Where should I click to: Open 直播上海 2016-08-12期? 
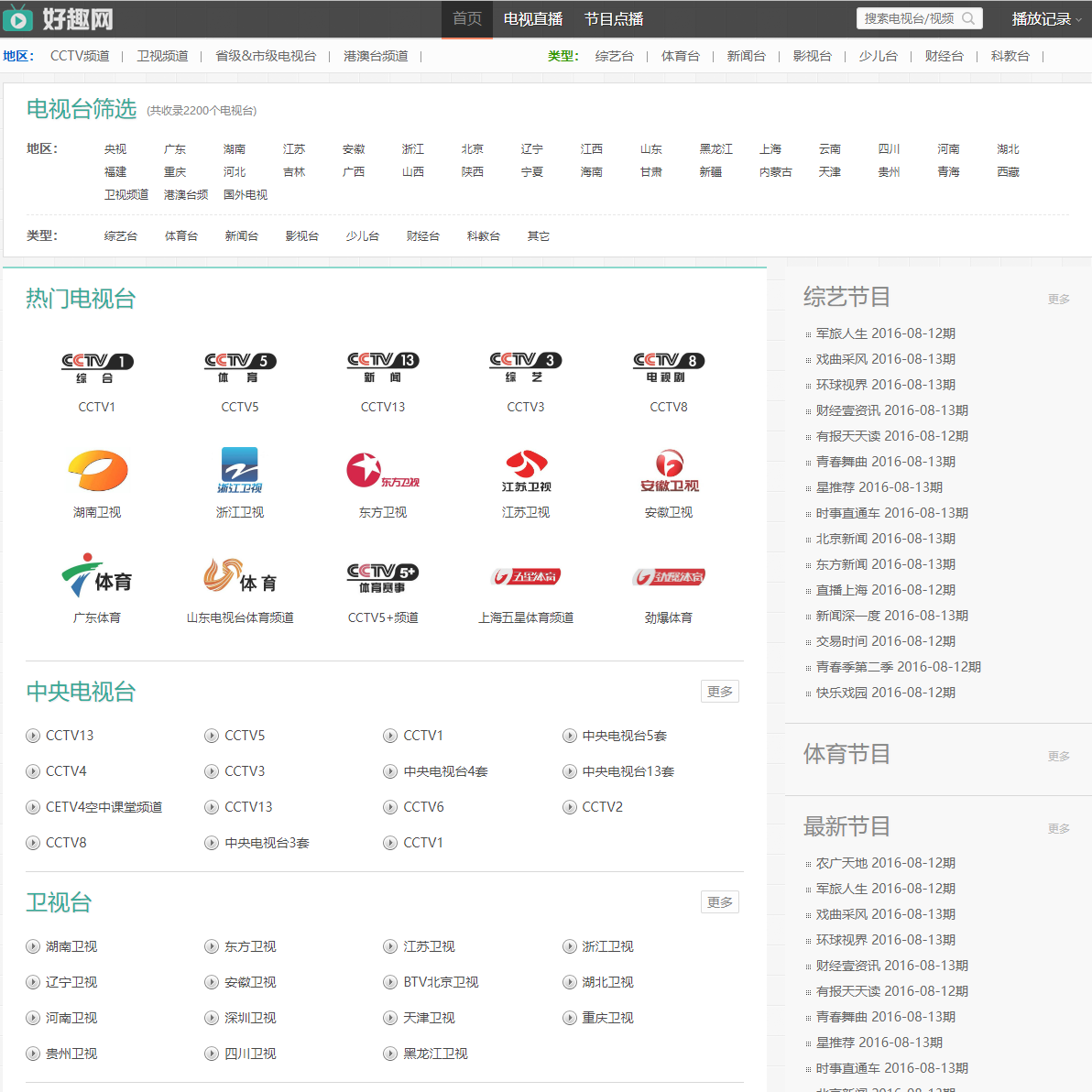click(x=886, y=590)
